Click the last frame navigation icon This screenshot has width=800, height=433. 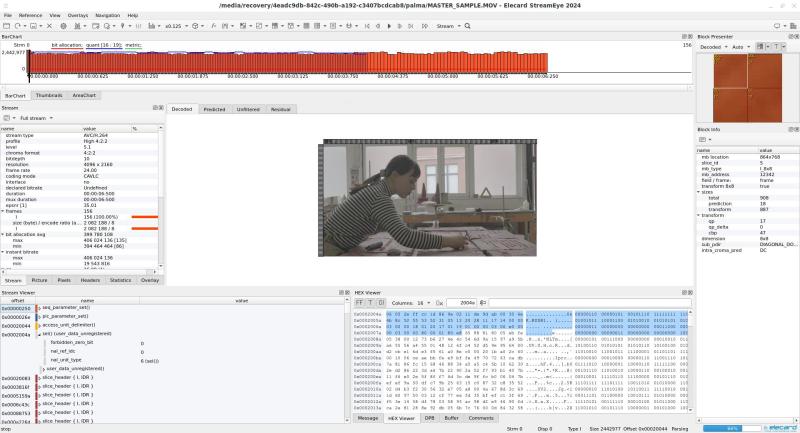coord(411,26)
